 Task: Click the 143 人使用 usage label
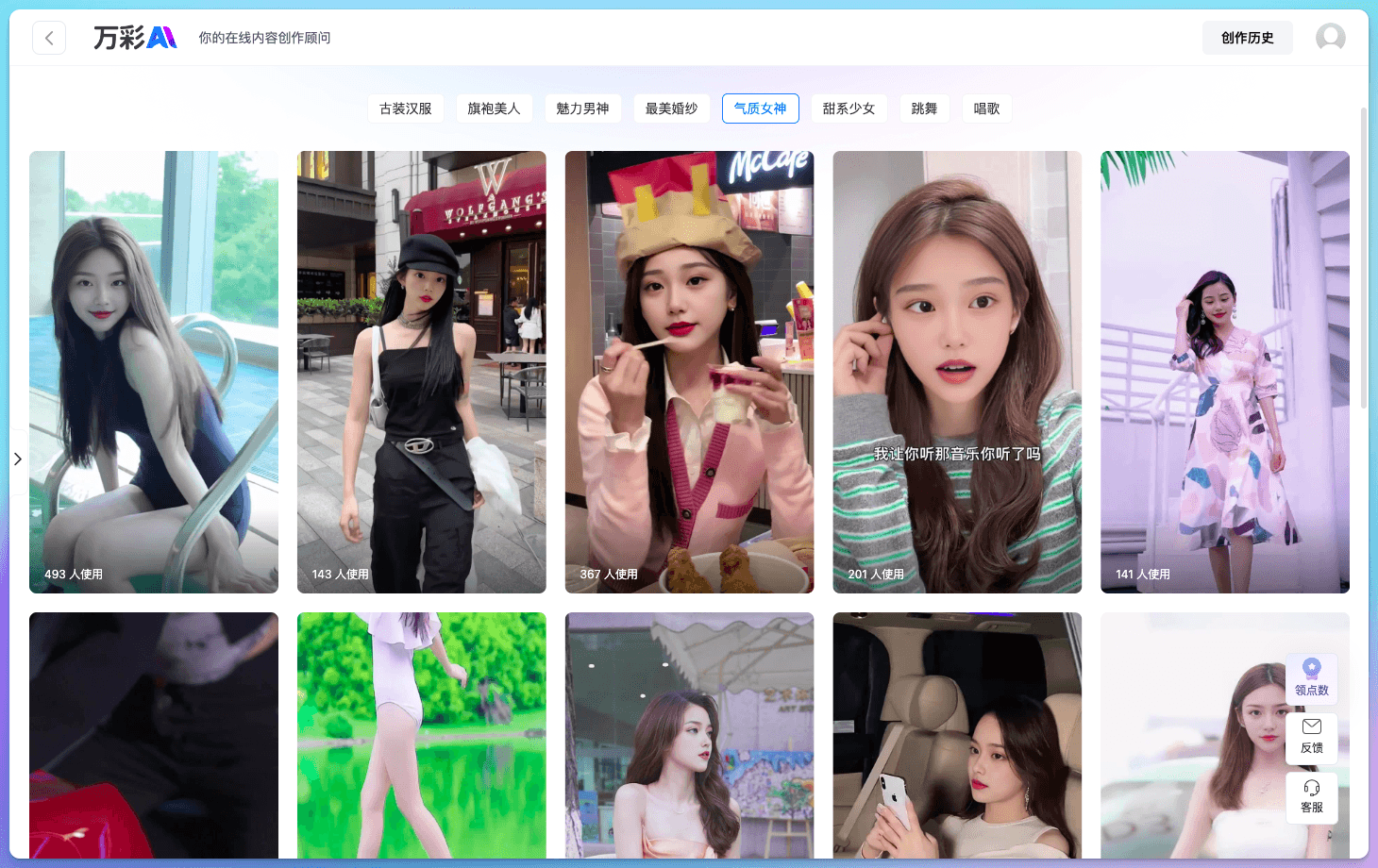click(341, 574)
